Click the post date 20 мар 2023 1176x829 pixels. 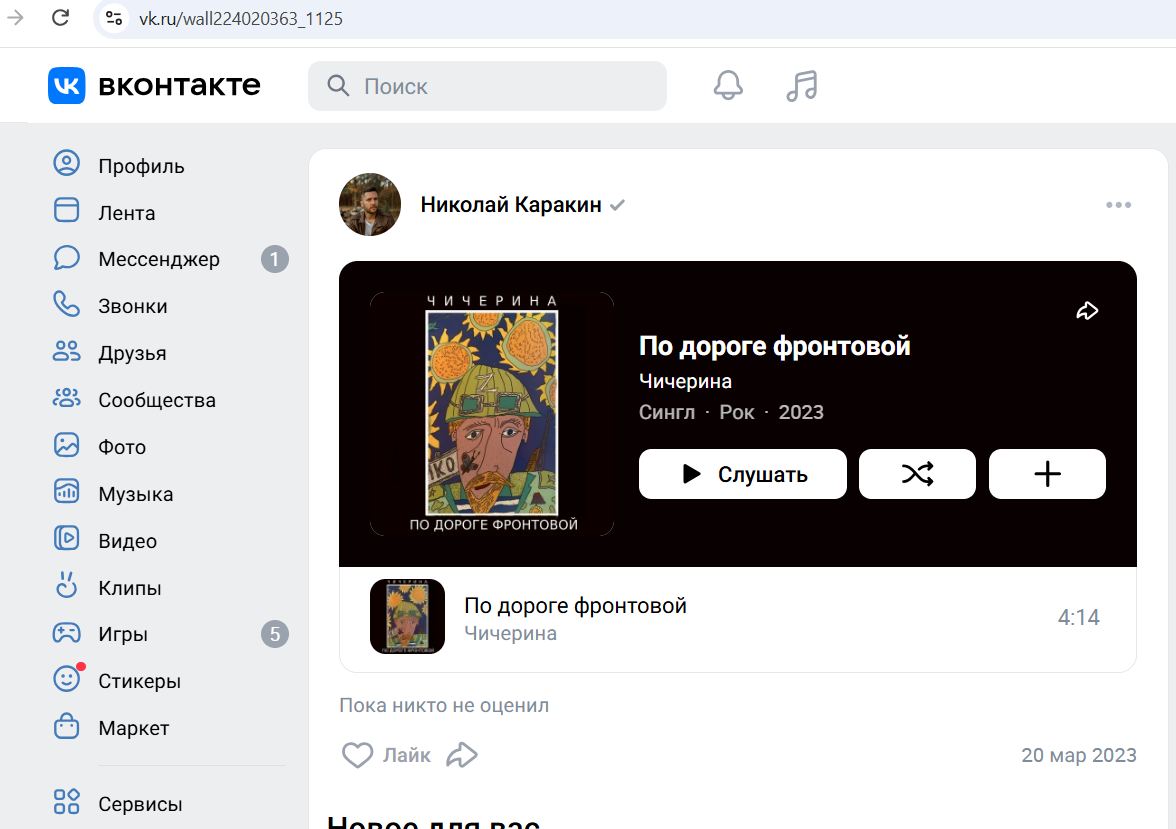[x=1078, y=755]
